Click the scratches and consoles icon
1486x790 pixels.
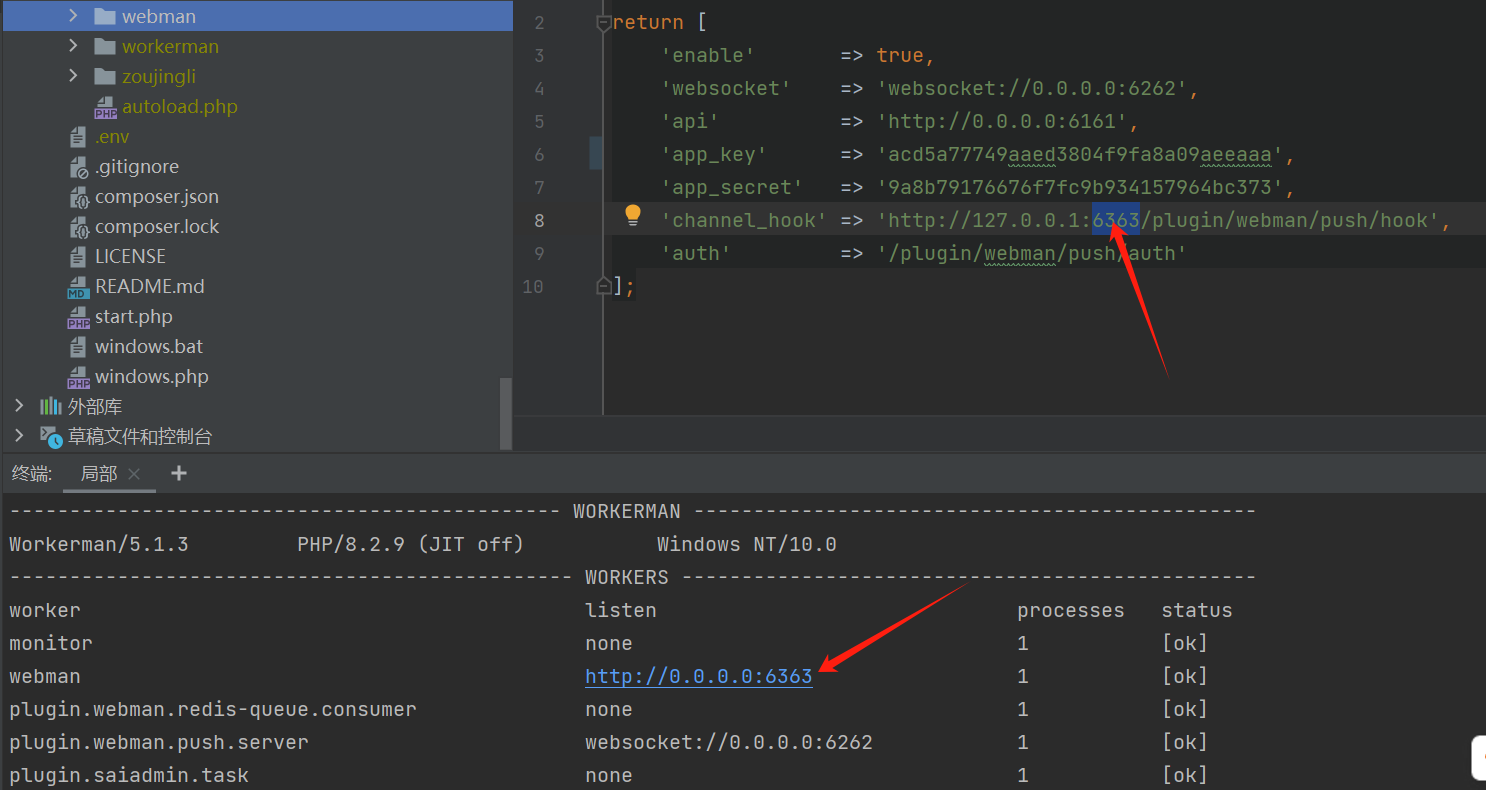[x=51, y=436]
